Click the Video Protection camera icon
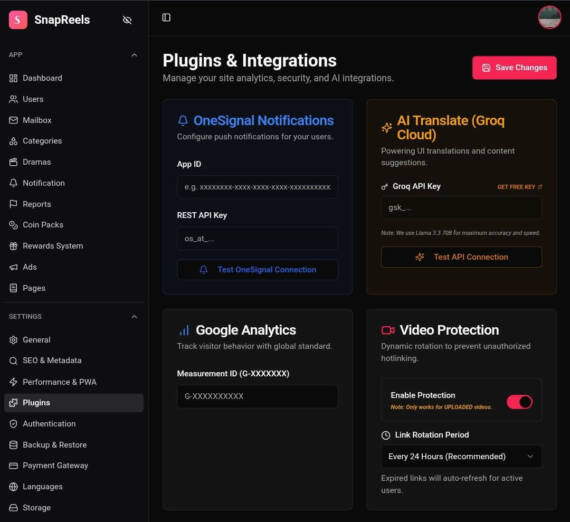Viewport: 570px width, 522px height. (388, 330)
